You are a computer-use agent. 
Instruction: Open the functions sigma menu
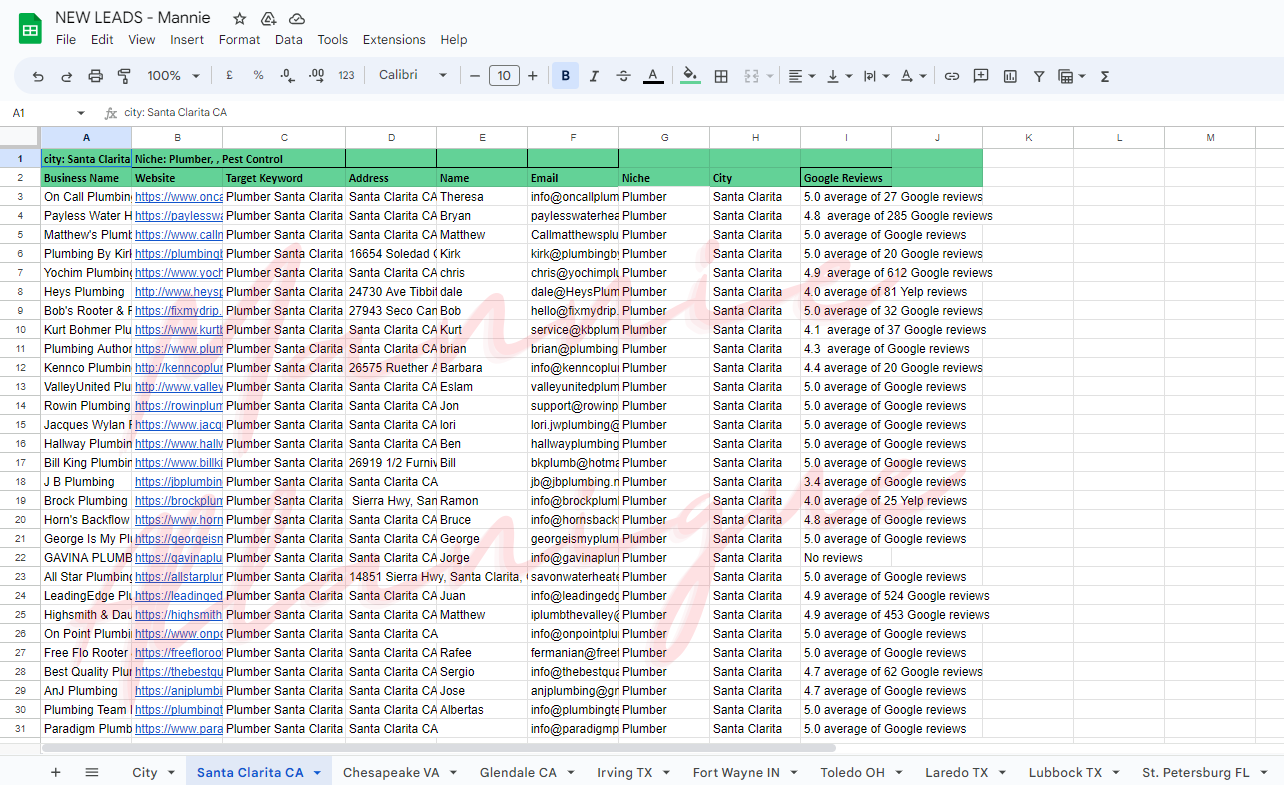pos(1105,76)
